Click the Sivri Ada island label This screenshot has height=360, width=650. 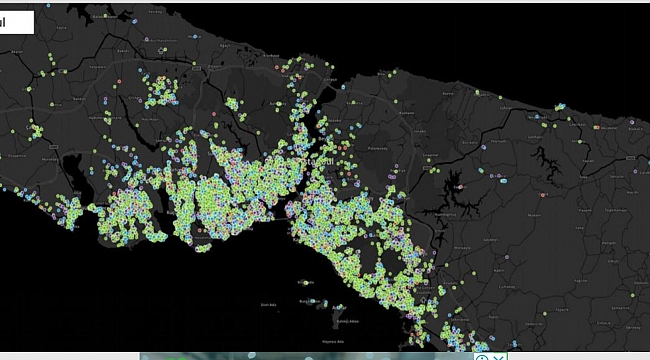pos(268,305)
